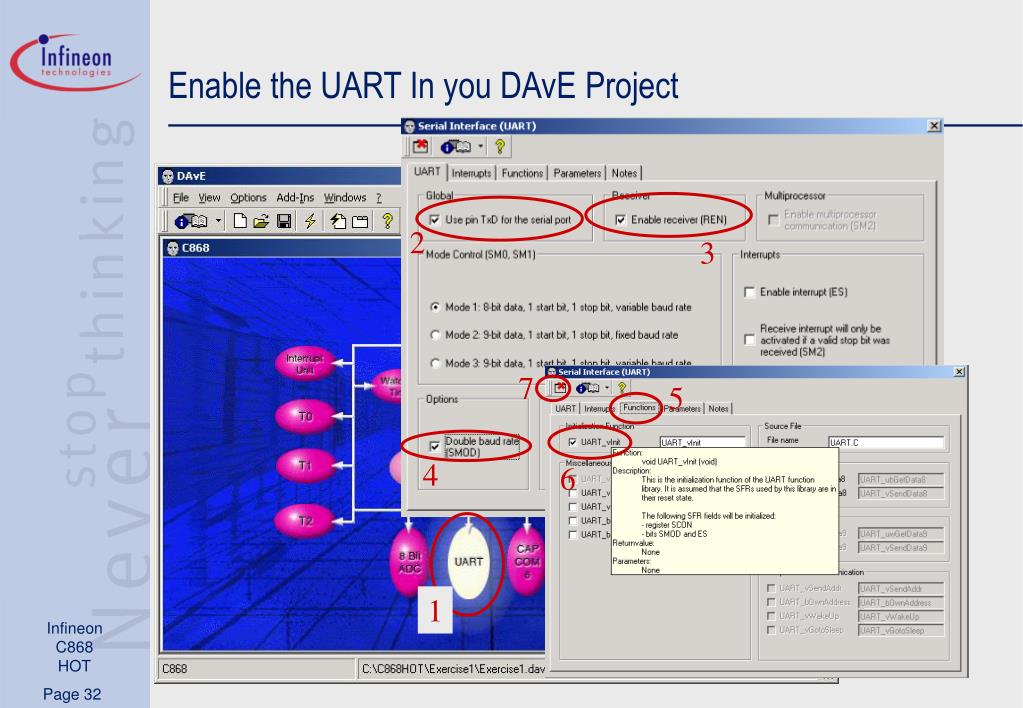Image resolution: width=1023 pixels, height=708 pixels.
Task: Open the Notes tab in the front UART window
Action: tap(718, 408)
